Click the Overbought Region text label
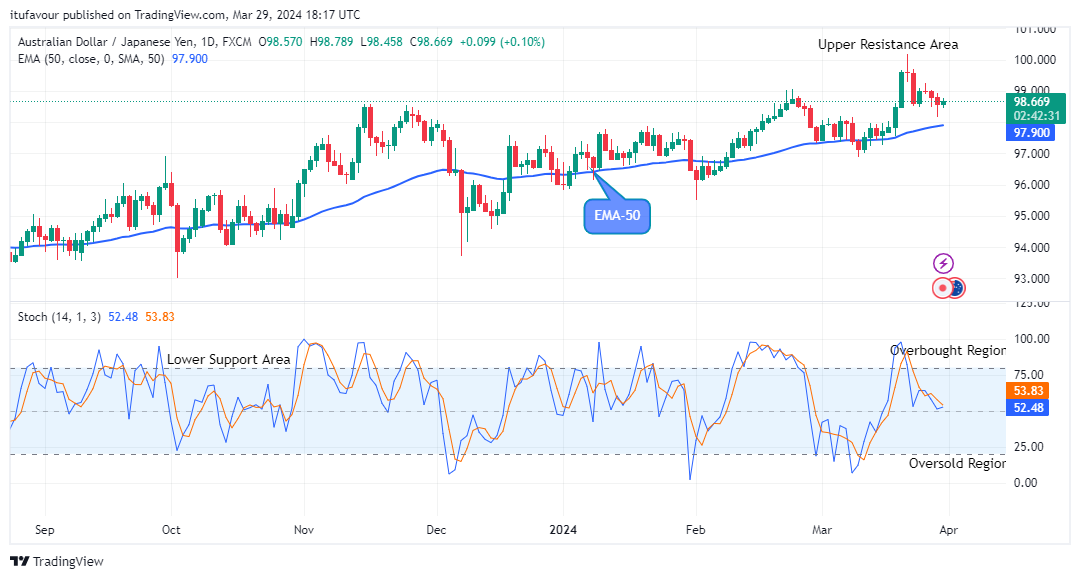This screenshot has width=1080, height=579. 948,350
